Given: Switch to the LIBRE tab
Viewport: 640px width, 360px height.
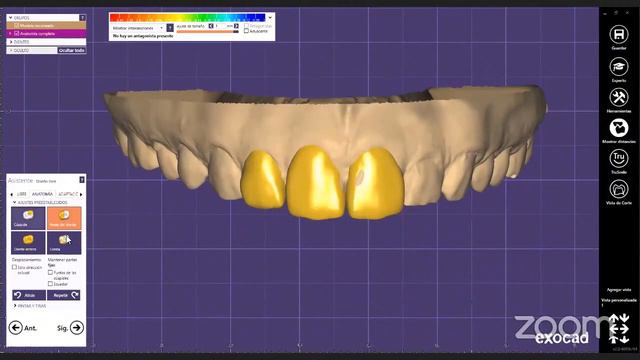Looking at the screenshot, I should click(x=22, y=194).
